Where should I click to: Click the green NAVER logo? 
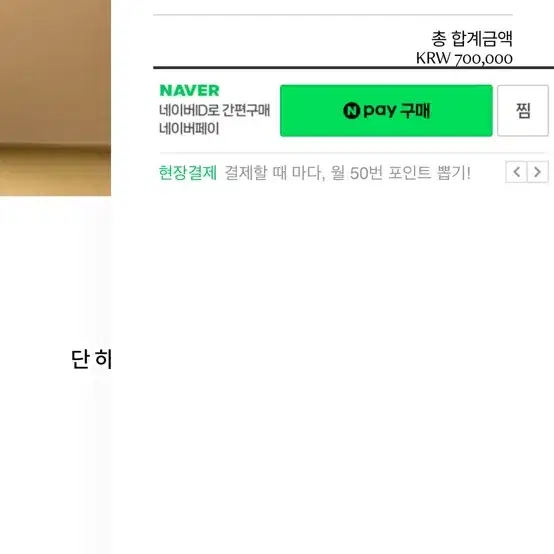pyautogui.click(x=189, y=90)
